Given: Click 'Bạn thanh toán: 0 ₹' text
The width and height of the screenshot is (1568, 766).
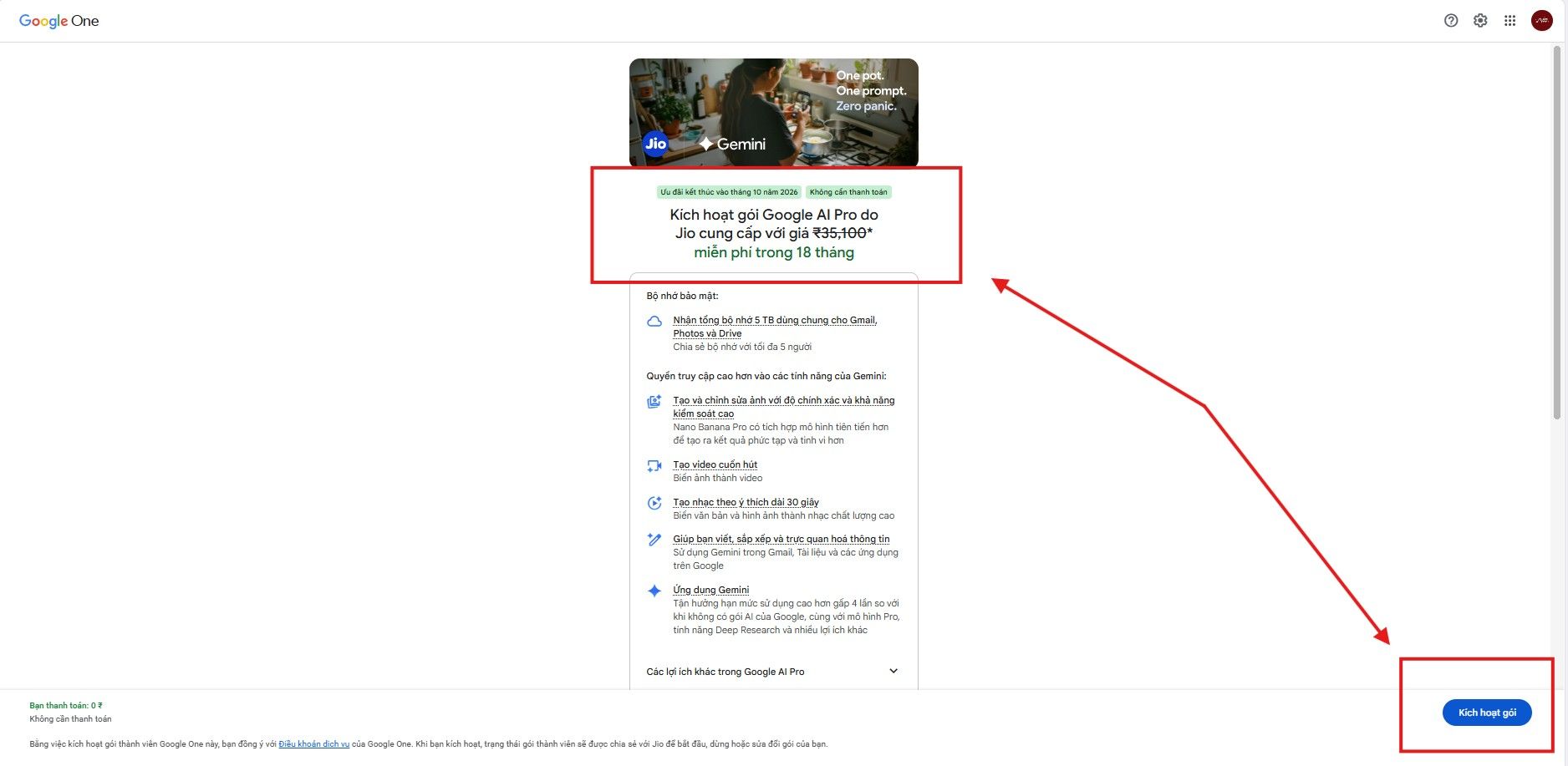Looking at the screenshot, I should click(66, 706).
